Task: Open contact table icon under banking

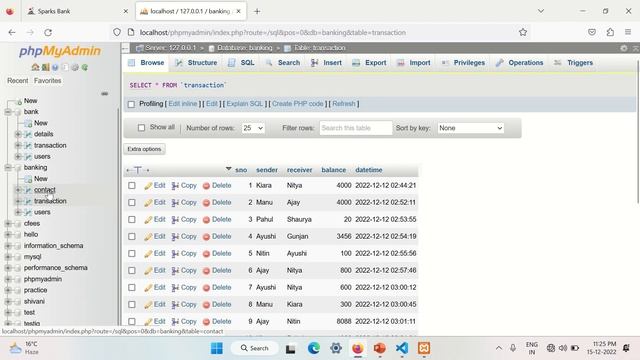Action: tap(28, 190)
